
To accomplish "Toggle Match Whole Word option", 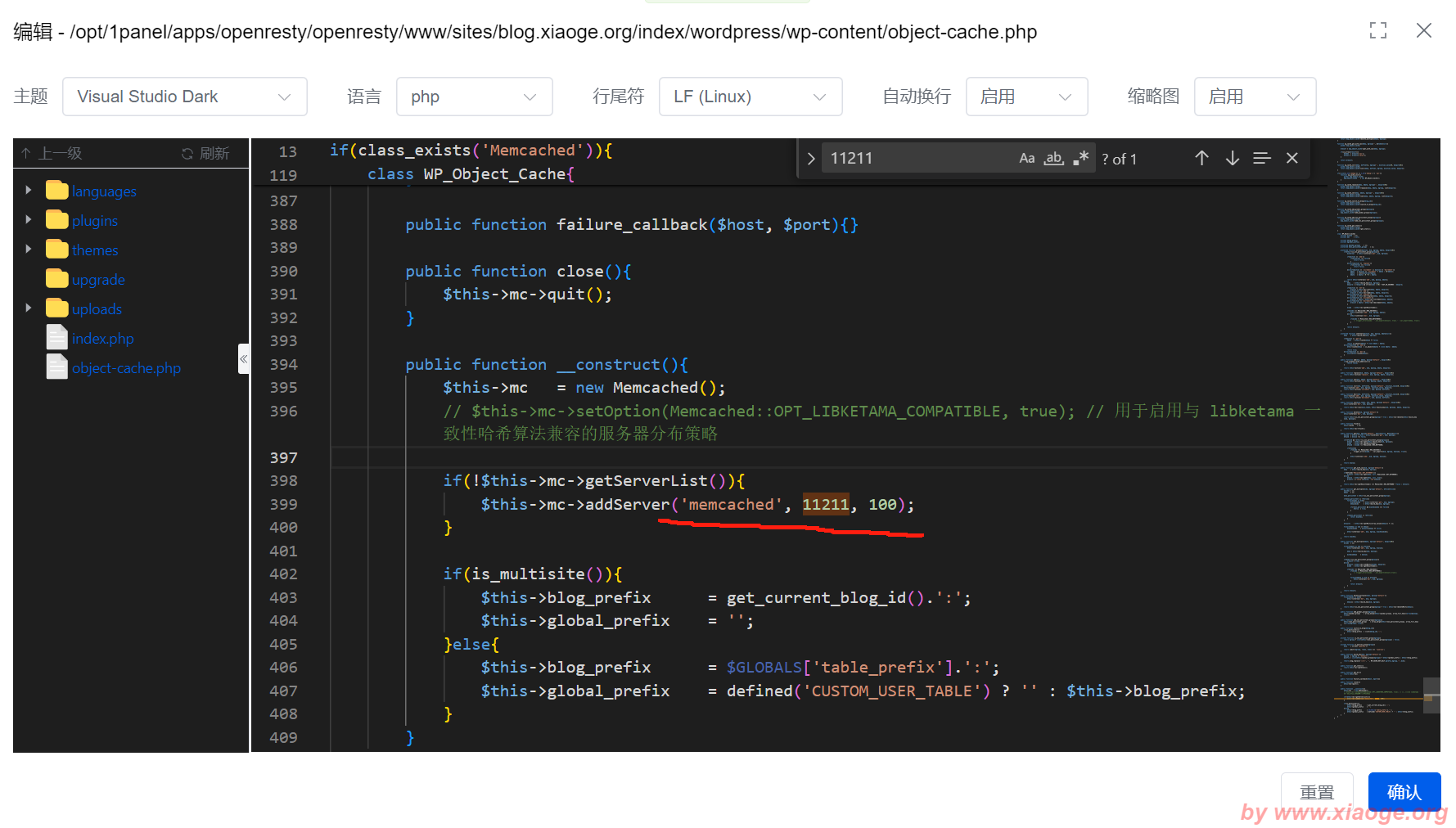I will click(1053, 159).
